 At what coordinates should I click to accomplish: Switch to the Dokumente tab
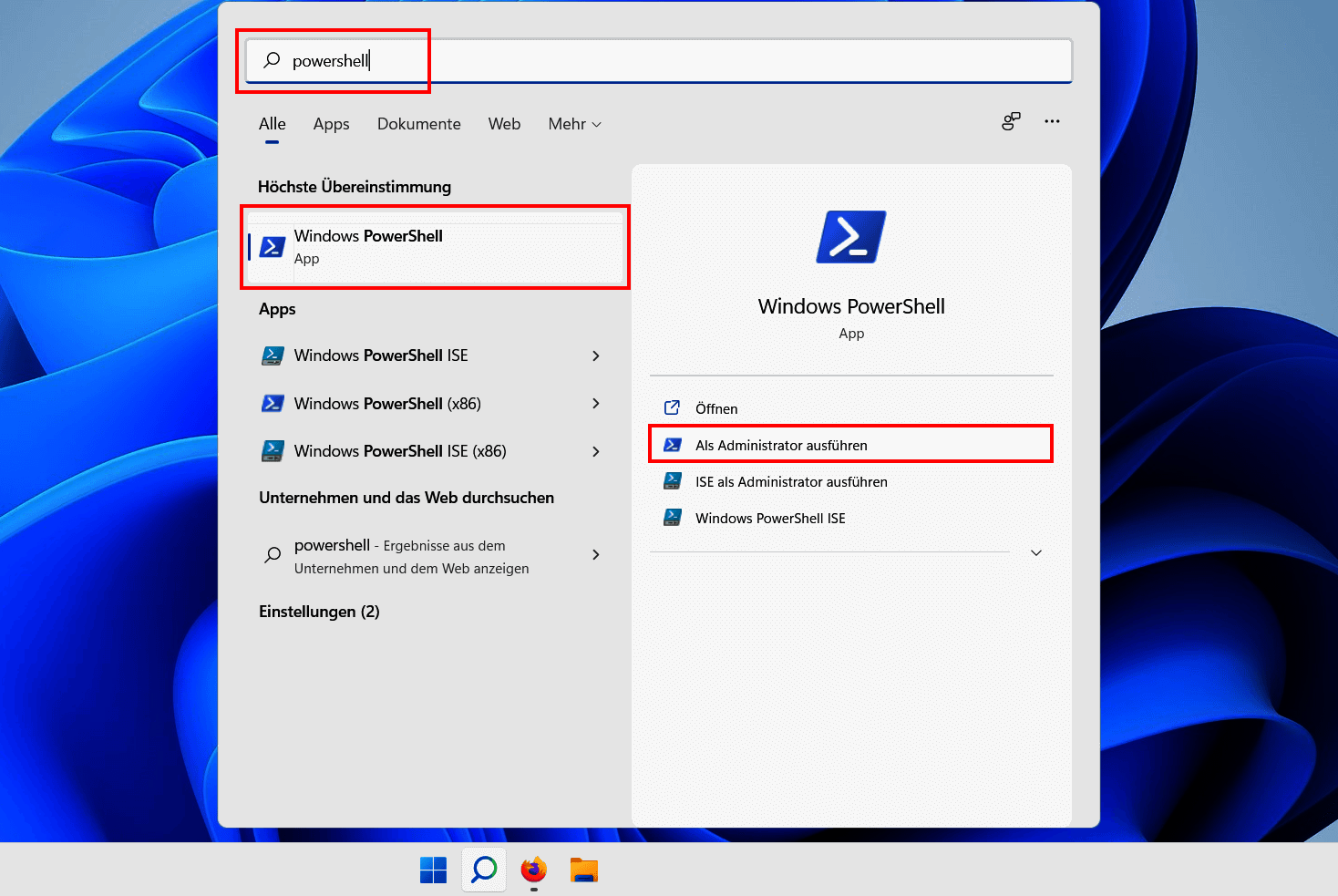[x=418, y=124]
